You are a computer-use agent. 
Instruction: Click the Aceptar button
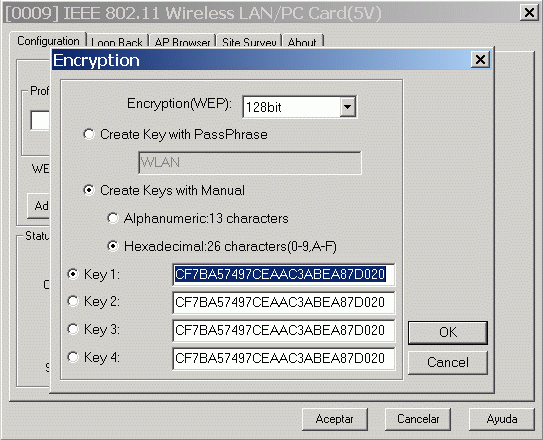click(335, 419)
